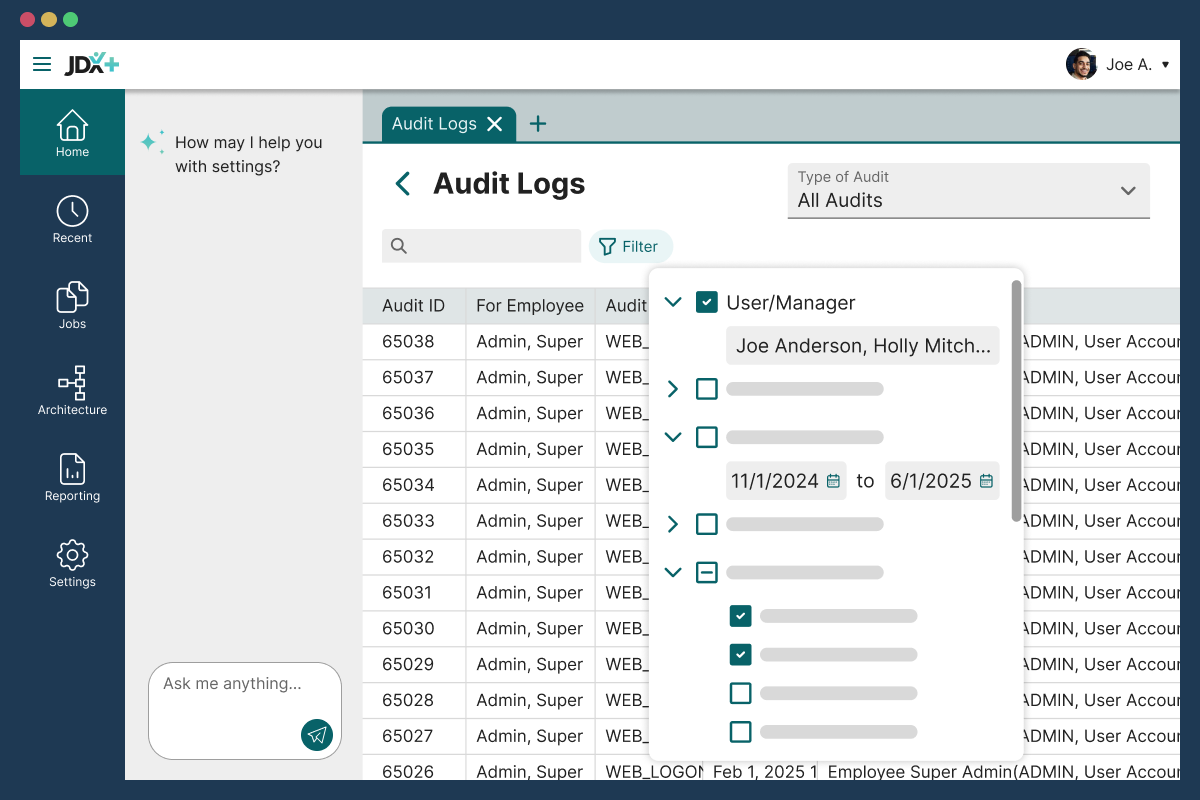The width and height of the screenshot is (1200, 800).
Task: Click the Filter button
Action: [630, 246]
